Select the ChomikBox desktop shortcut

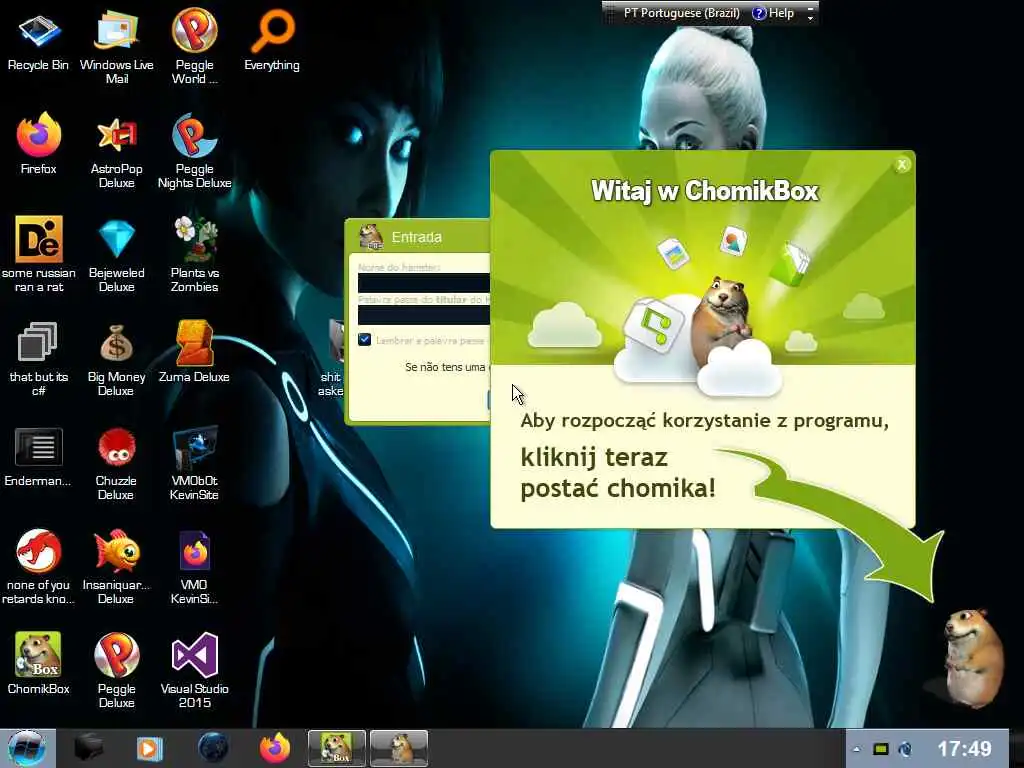point(39,663)
